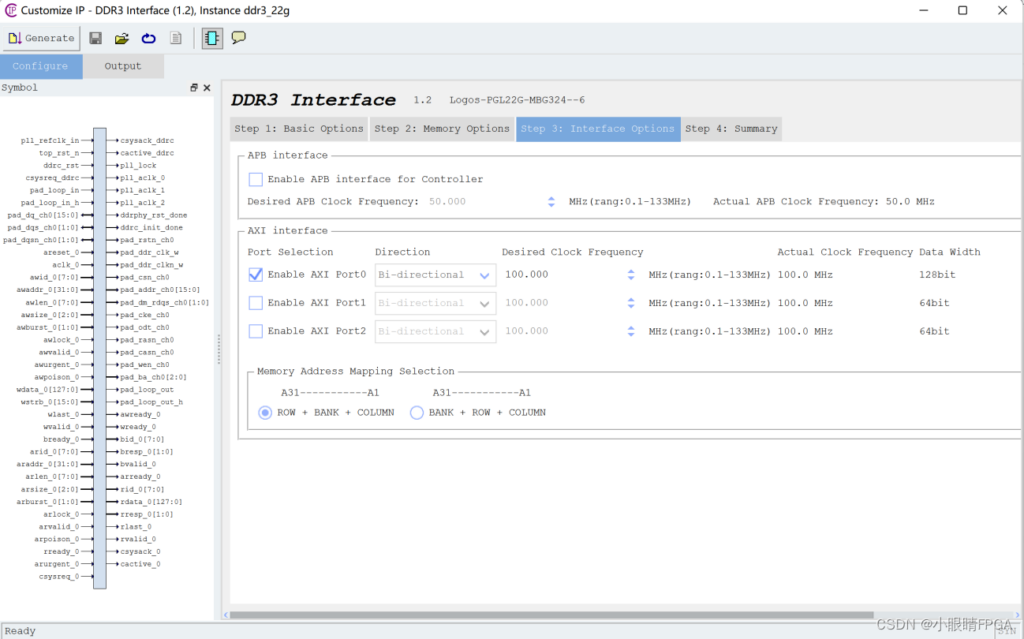Click the Generate button in toolbar
This screenshot has height=639, width=1024.
click(41, 38)
